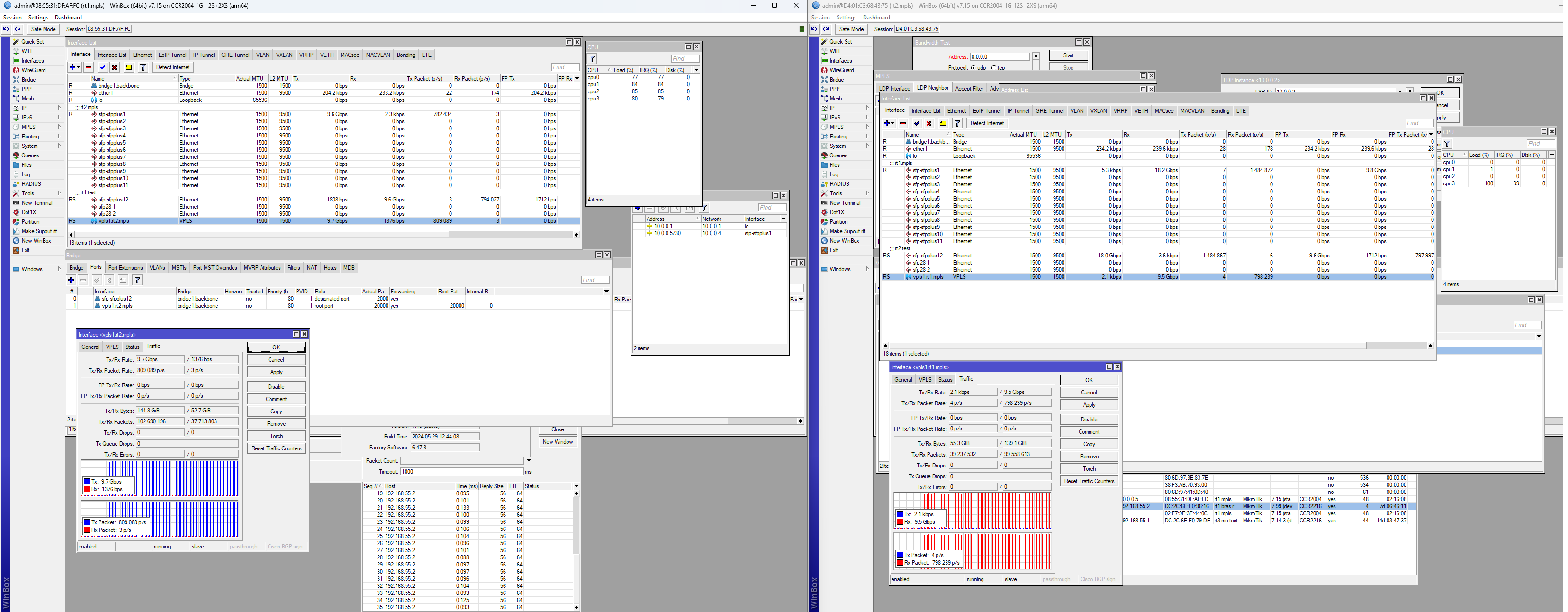The height and width of the screenshot is (612, 1568).
Task: Click Reset Traffic Counters in vpls1.rt2.mpls dialog
Action: point(276,448)
